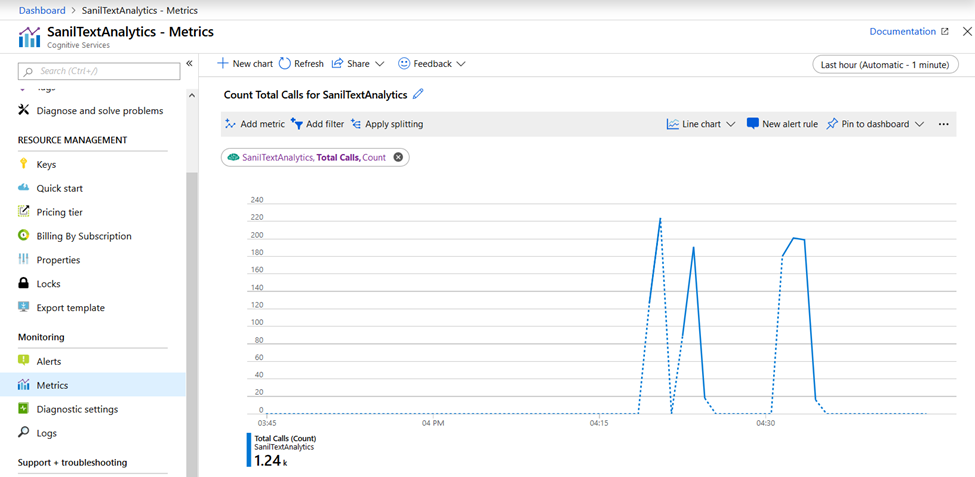Click the green Billing By Subscription icon
The width and height of the screenshot is (975, 477).
24,236
